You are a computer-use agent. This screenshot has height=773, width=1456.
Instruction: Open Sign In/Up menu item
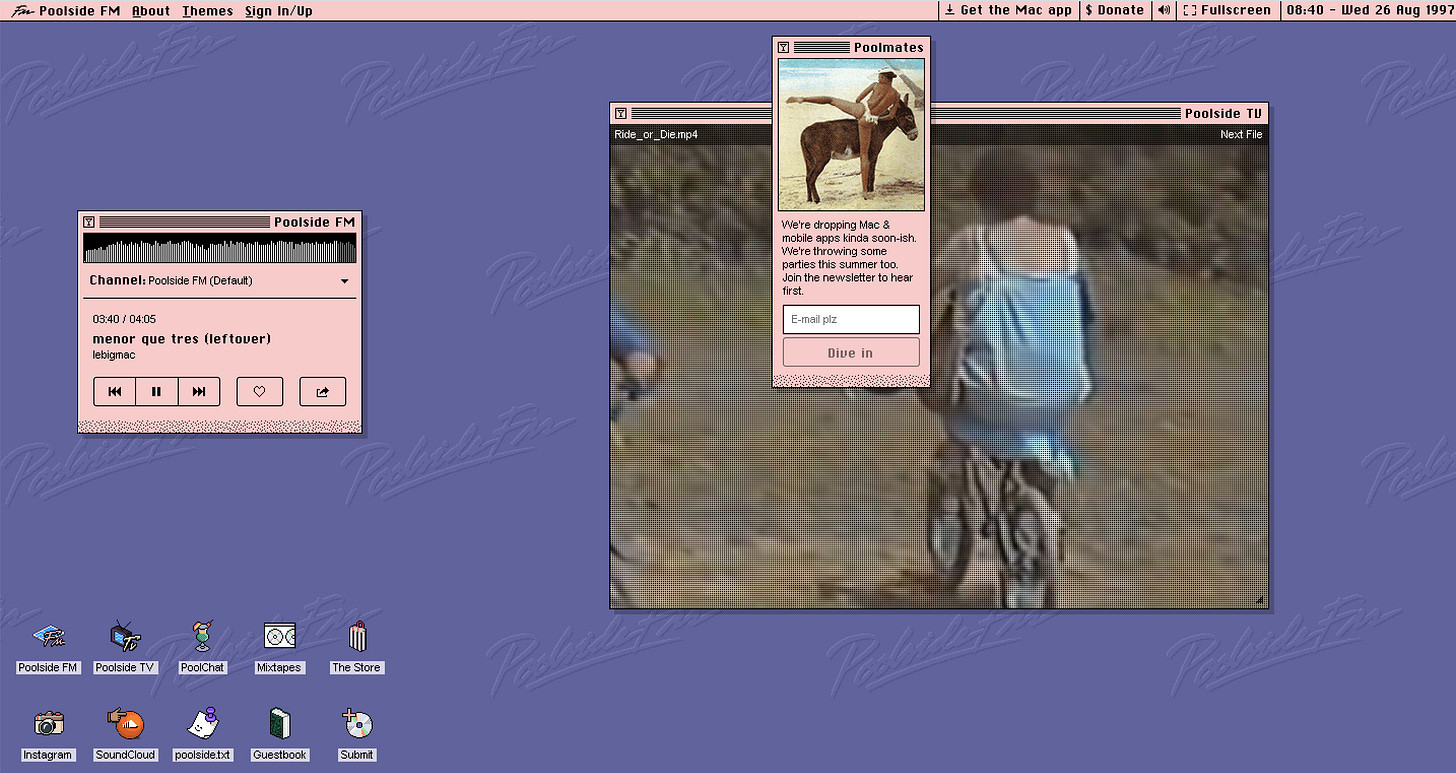point(279,10)
